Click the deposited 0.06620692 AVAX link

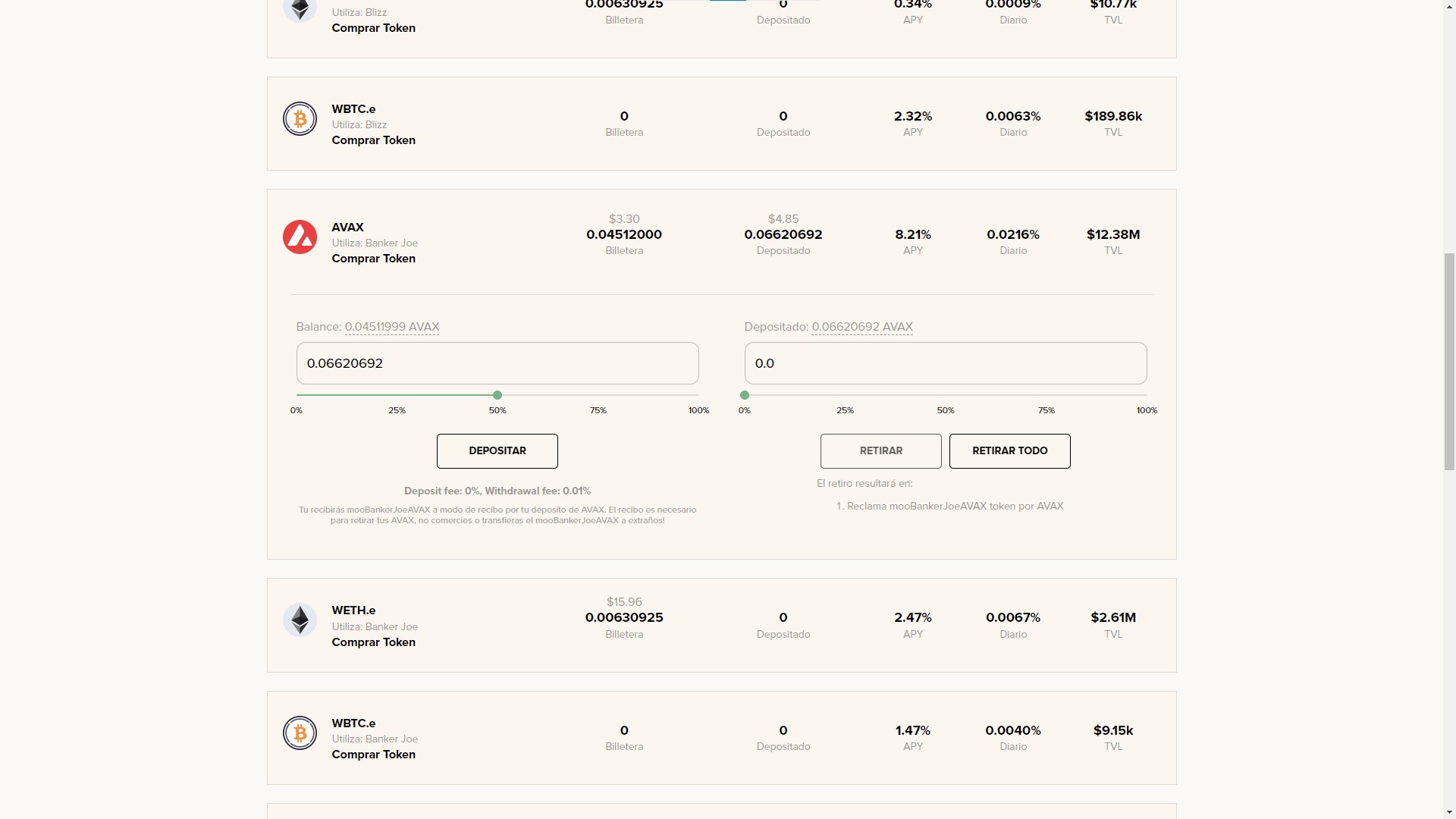coord(862,327)
